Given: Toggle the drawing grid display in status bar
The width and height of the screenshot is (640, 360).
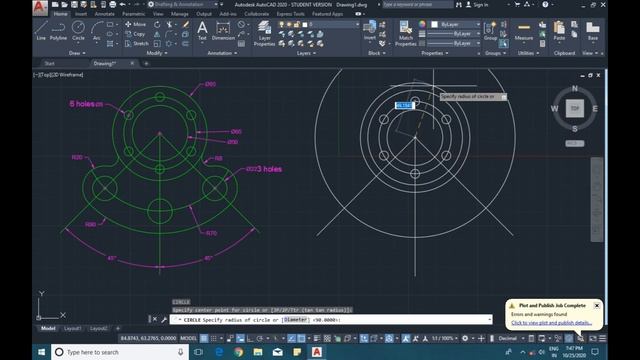Looking at the screenshot, I should [204, 338].
